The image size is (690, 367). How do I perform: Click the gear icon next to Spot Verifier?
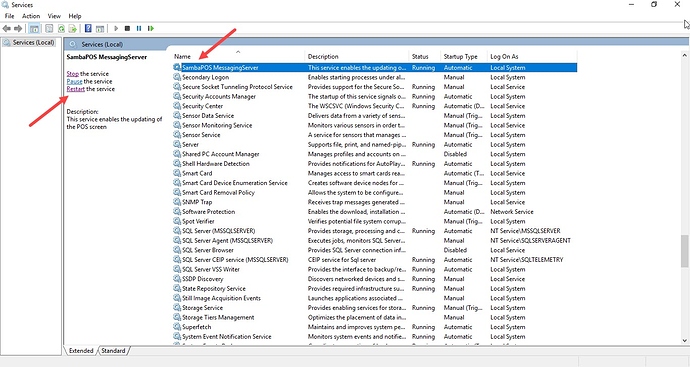point(177,221)
